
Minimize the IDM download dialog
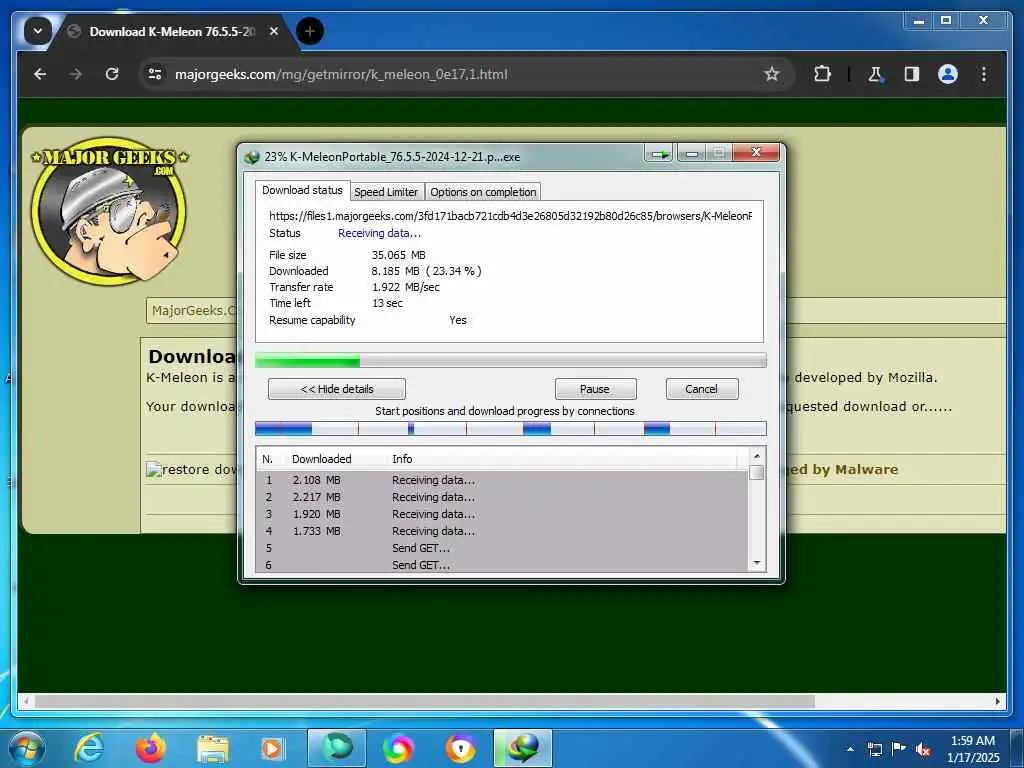(x=692, y=154)
